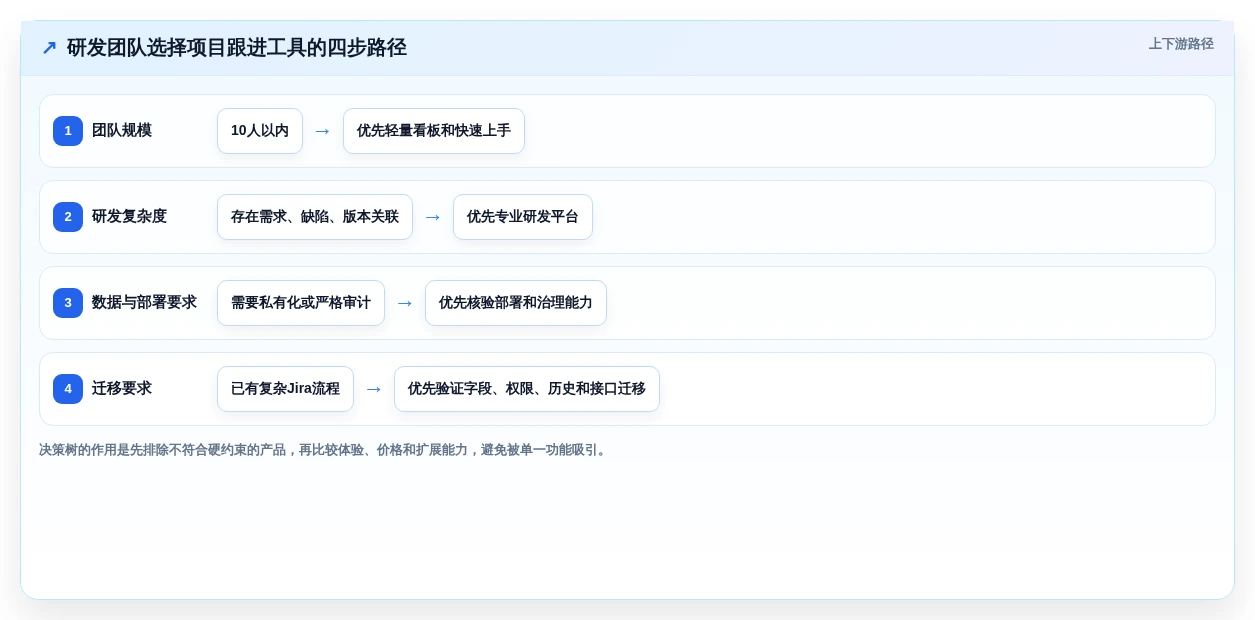Click the arrow after 需要私有化或严格审计
This screenshot has height=620, width=1255.
pyautogui.click(x=405, y=303)
